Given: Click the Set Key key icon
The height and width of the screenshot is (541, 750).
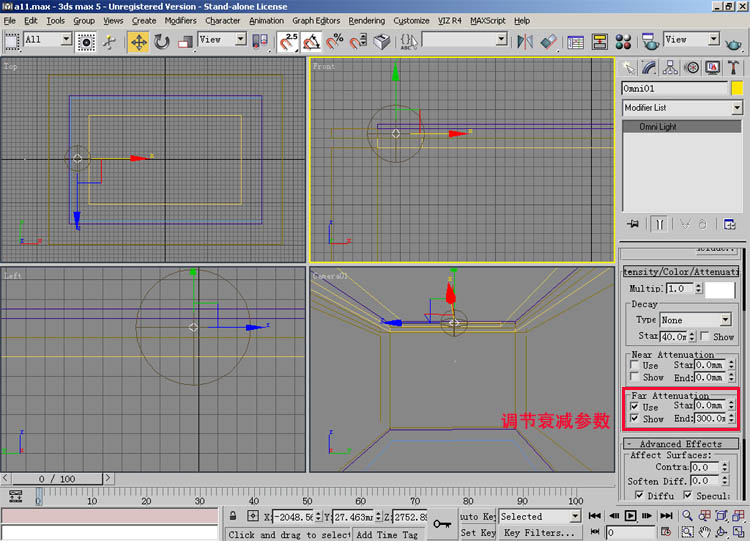Looking at the screenshot, I should point(441,522).
